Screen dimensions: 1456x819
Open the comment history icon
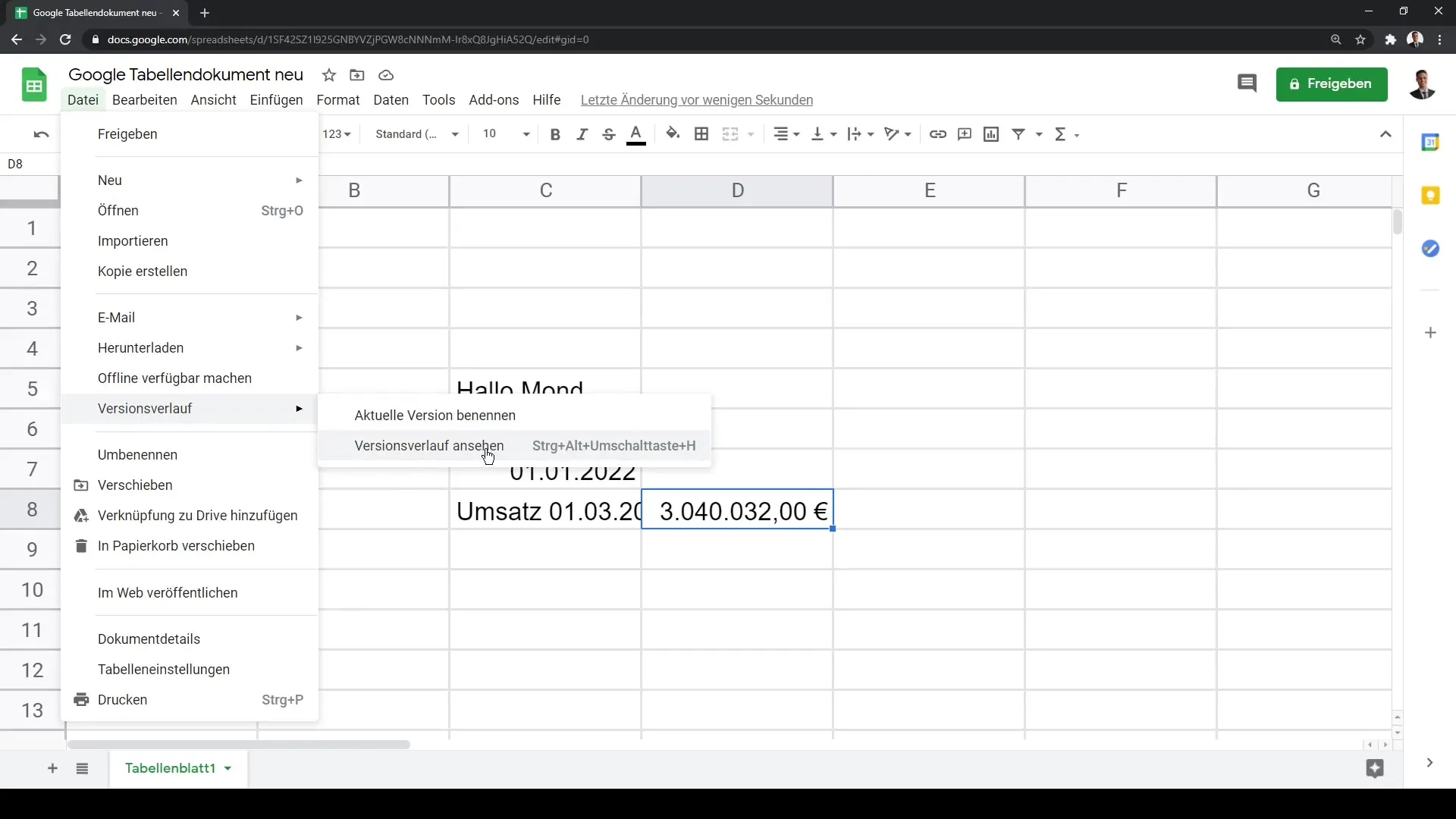(x=1247, y=83)
